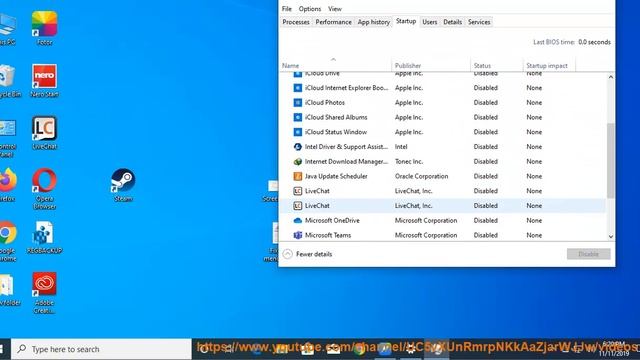Open the Adobe Creative Cloud desktop icon

(44, 293)
